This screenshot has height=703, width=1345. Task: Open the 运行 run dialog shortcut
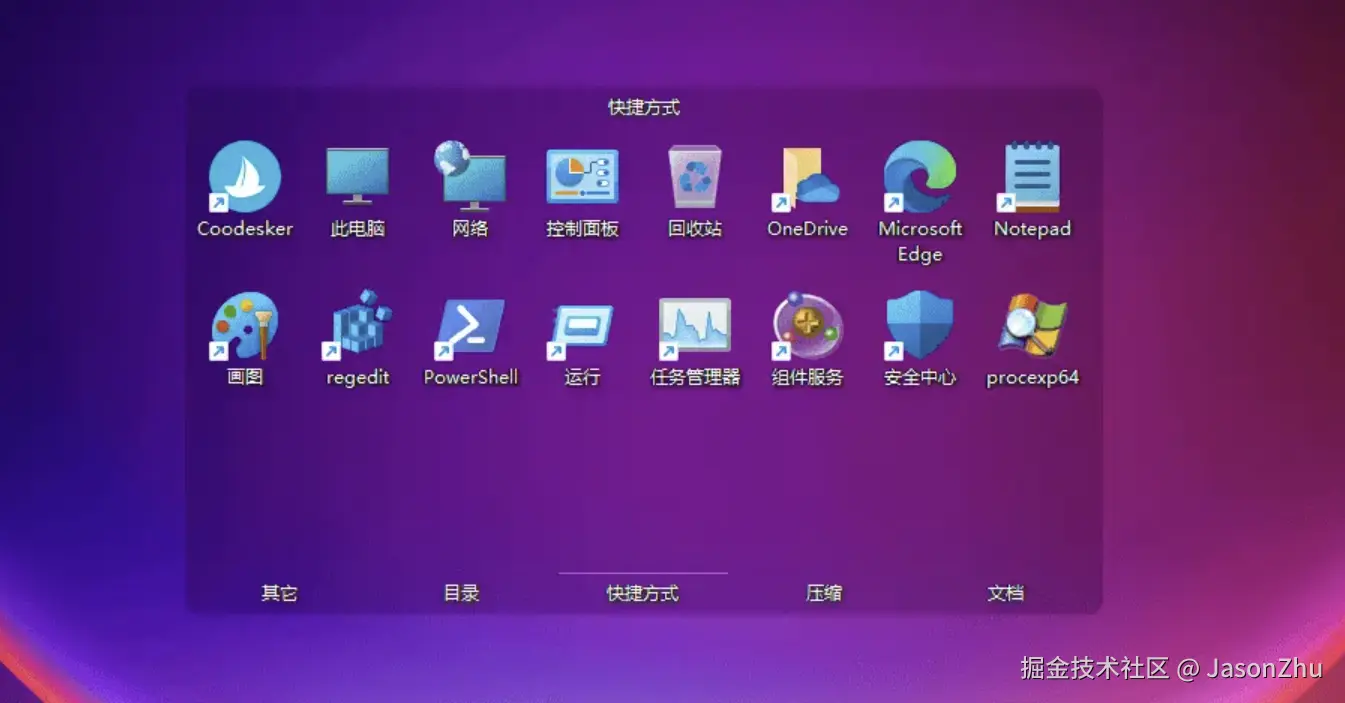582,331
